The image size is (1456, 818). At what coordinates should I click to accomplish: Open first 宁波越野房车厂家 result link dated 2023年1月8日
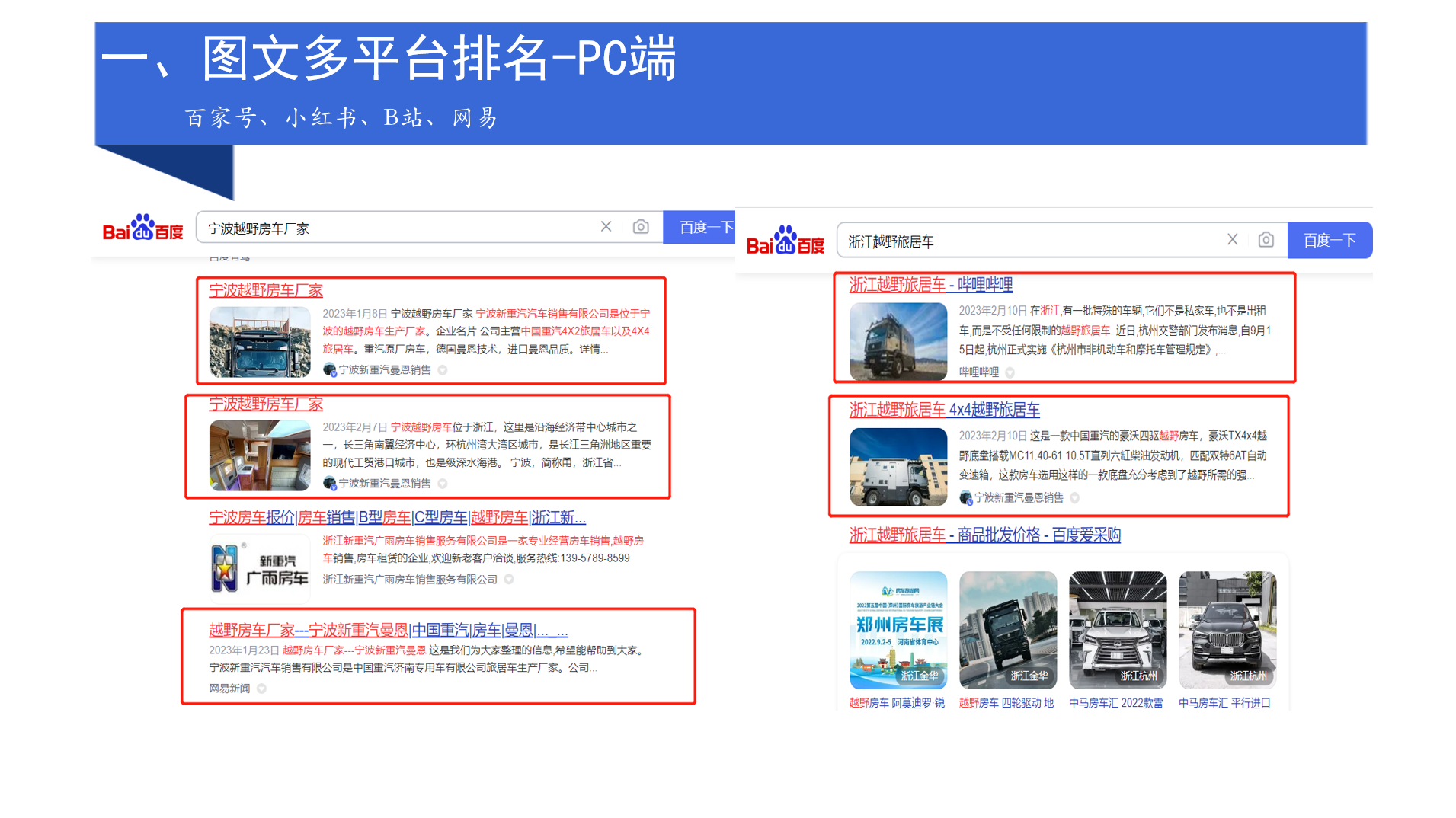pos(266,290)
